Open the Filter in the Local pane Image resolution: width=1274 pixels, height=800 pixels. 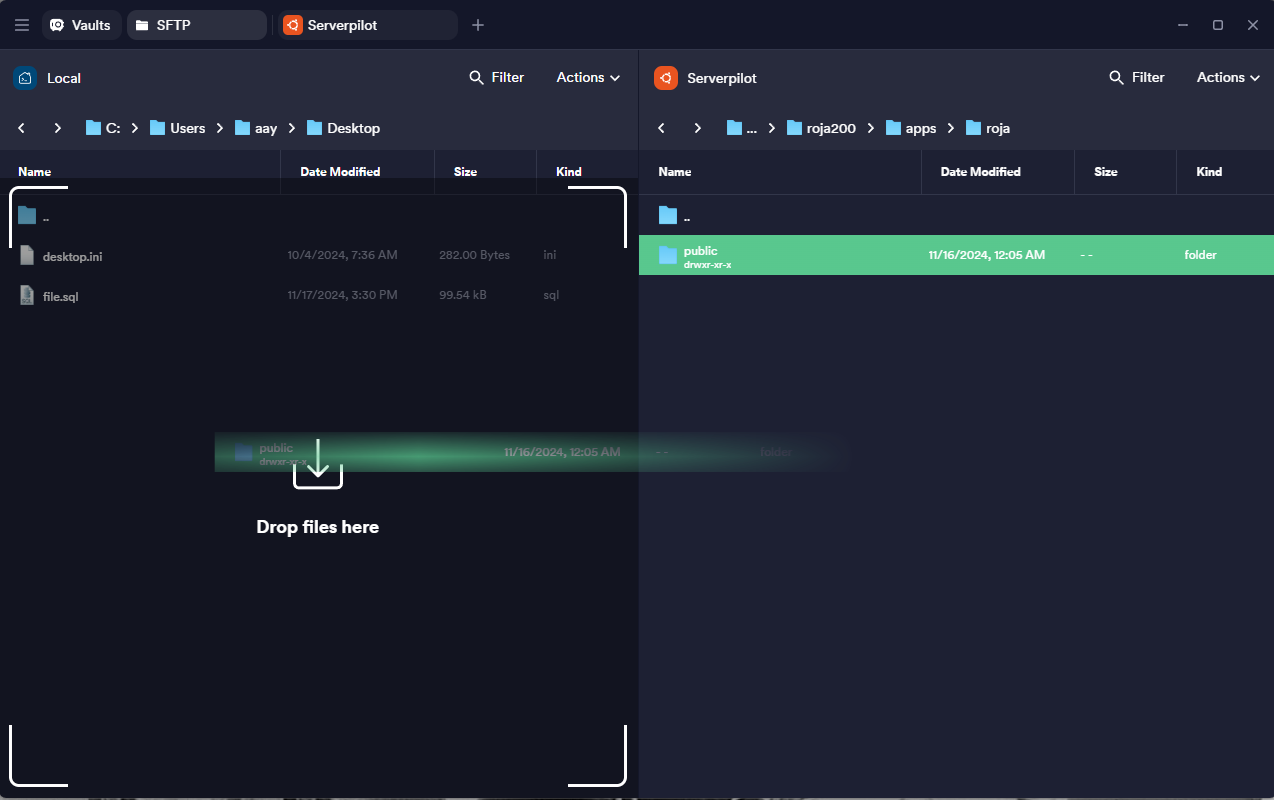pyautogui.click(x=497, y=78)
